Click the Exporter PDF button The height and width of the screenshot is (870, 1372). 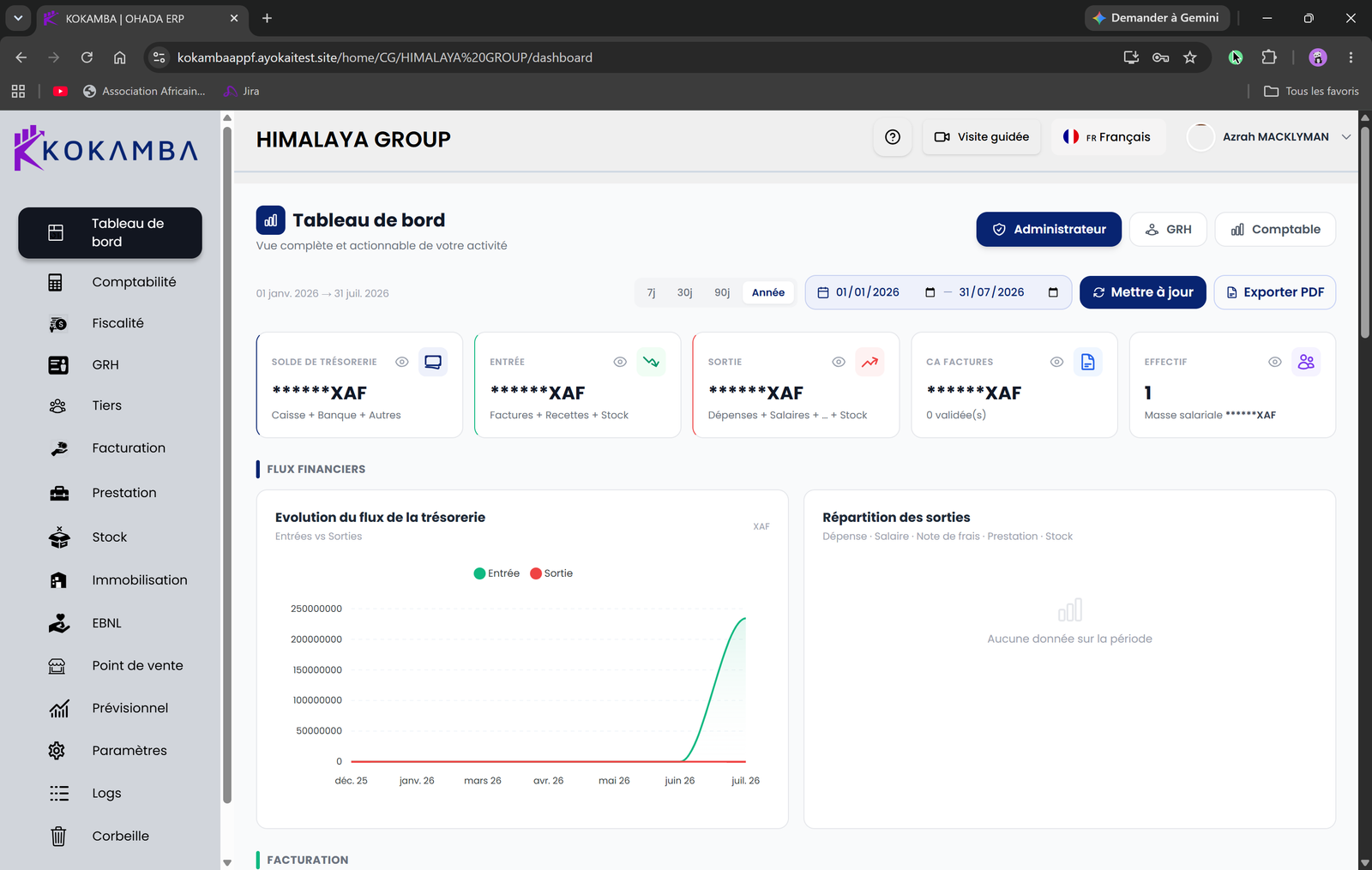(1275, 292)
